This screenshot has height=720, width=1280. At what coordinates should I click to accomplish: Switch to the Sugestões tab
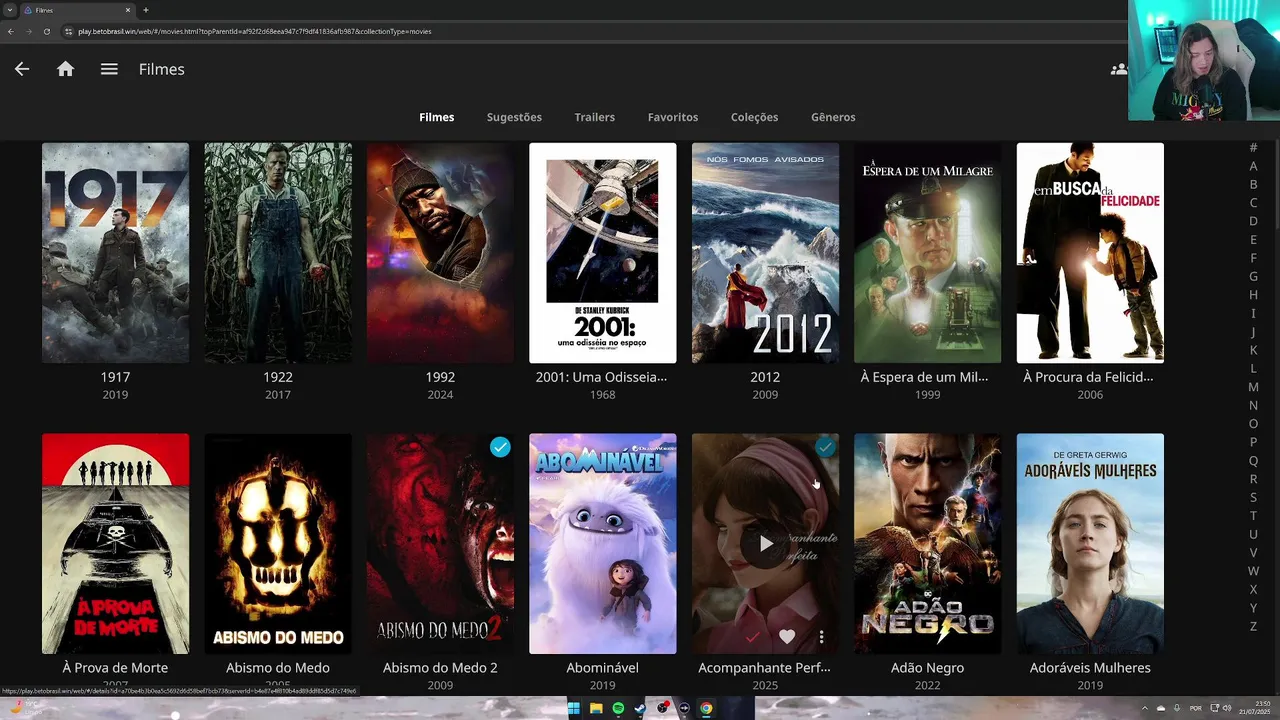coord(514,117)
